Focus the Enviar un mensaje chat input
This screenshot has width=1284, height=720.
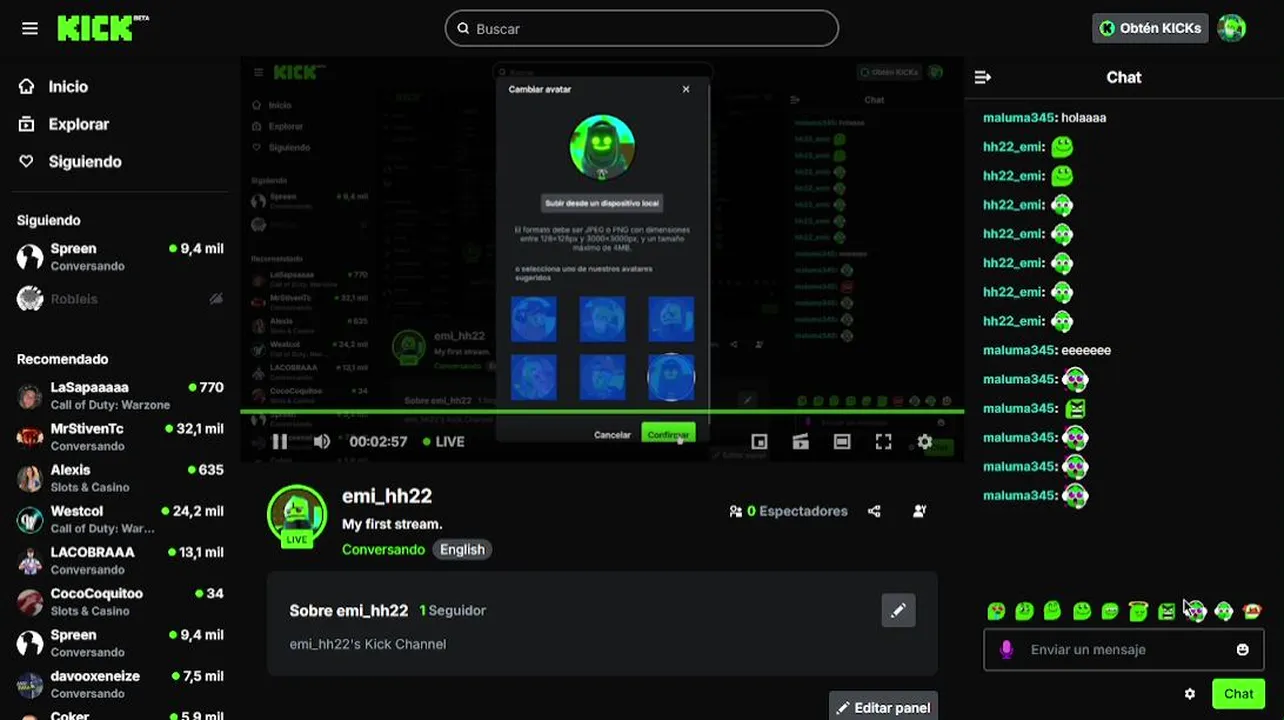(1124, 650)
